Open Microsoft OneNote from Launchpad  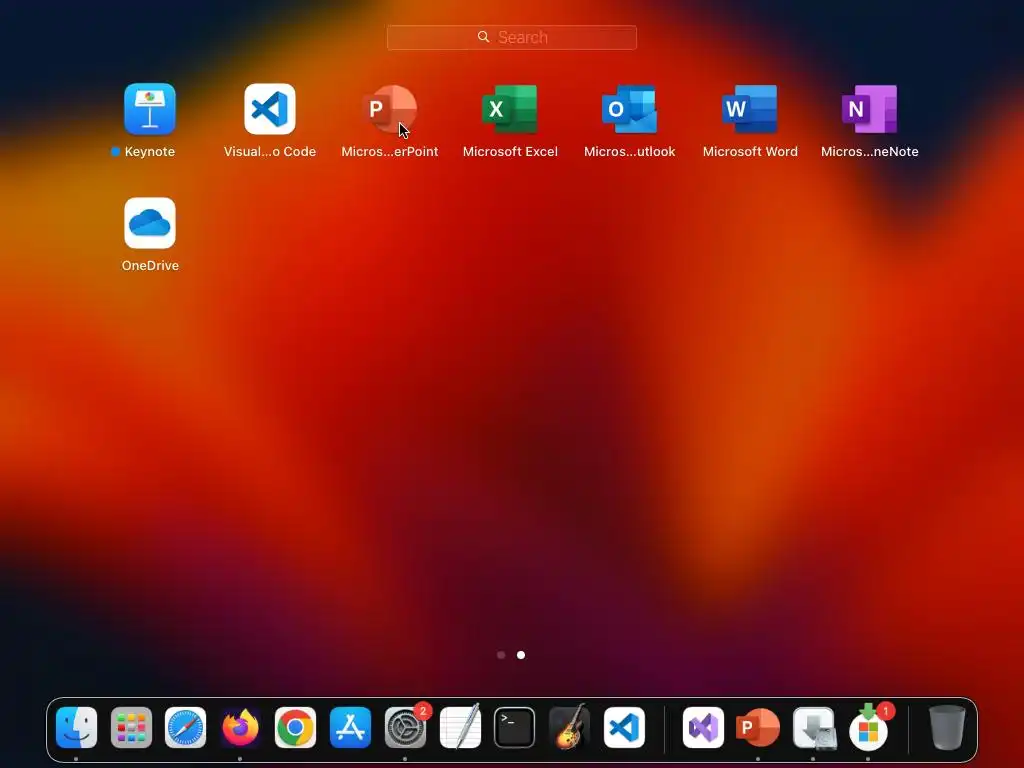869,109
